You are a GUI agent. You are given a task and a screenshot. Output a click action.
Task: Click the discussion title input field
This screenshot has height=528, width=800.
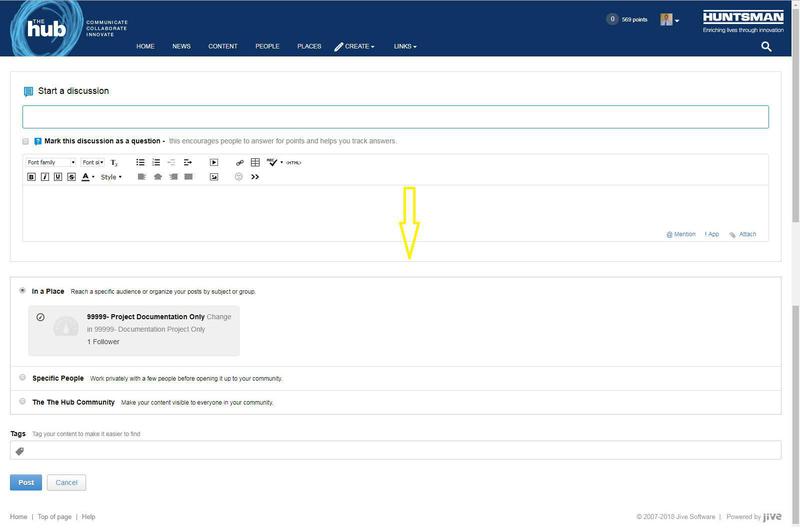(395, 116)
